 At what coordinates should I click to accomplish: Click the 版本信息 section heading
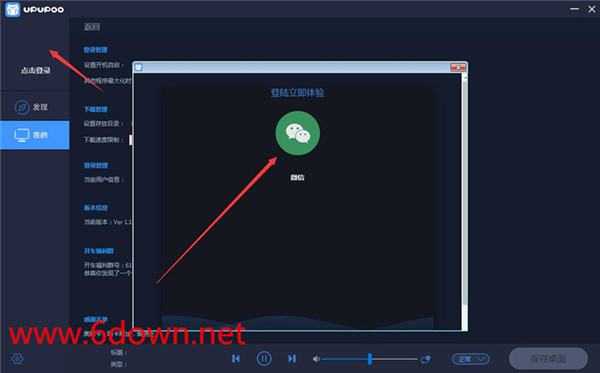point(96,208)
